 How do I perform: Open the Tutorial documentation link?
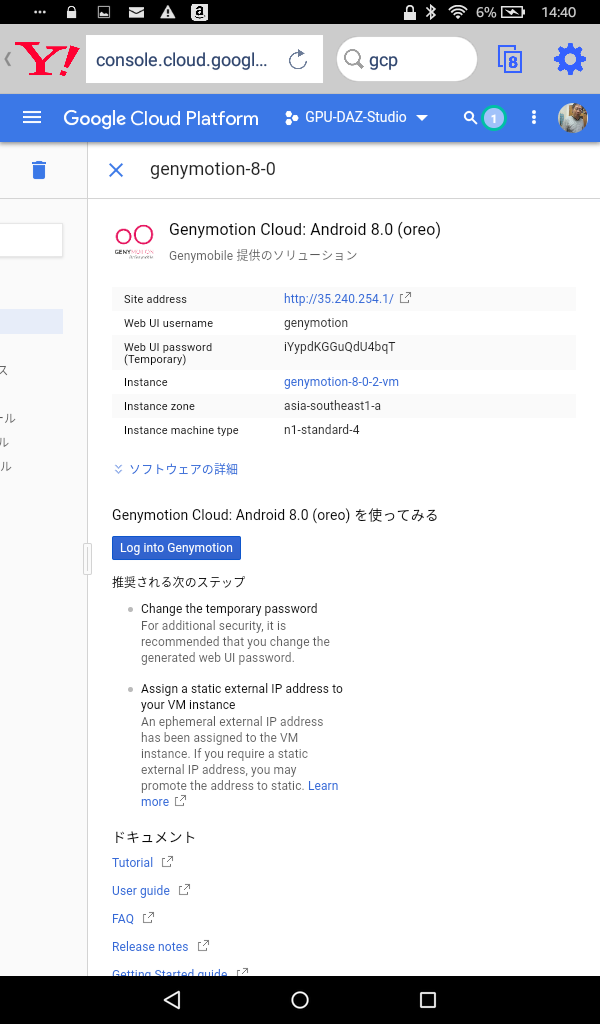pos(133,863)
